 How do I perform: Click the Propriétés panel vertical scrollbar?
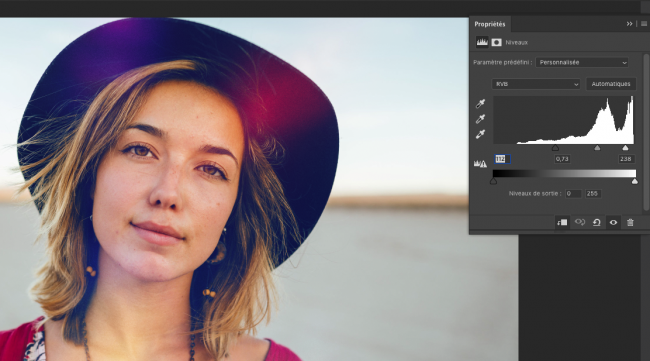coord(647,133)
